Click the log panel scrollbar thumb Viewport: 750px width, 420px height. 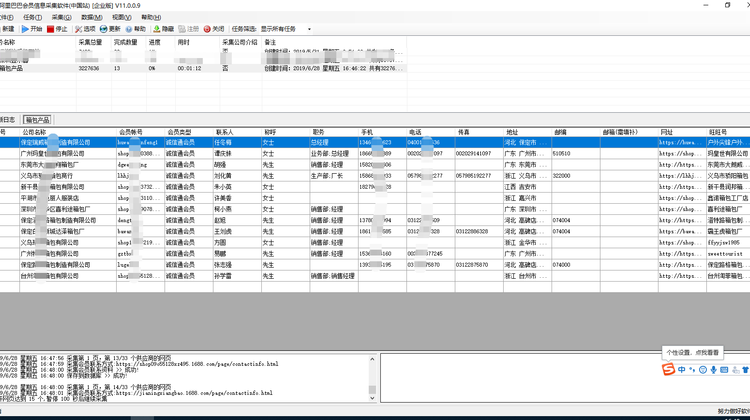coord(373,389)
